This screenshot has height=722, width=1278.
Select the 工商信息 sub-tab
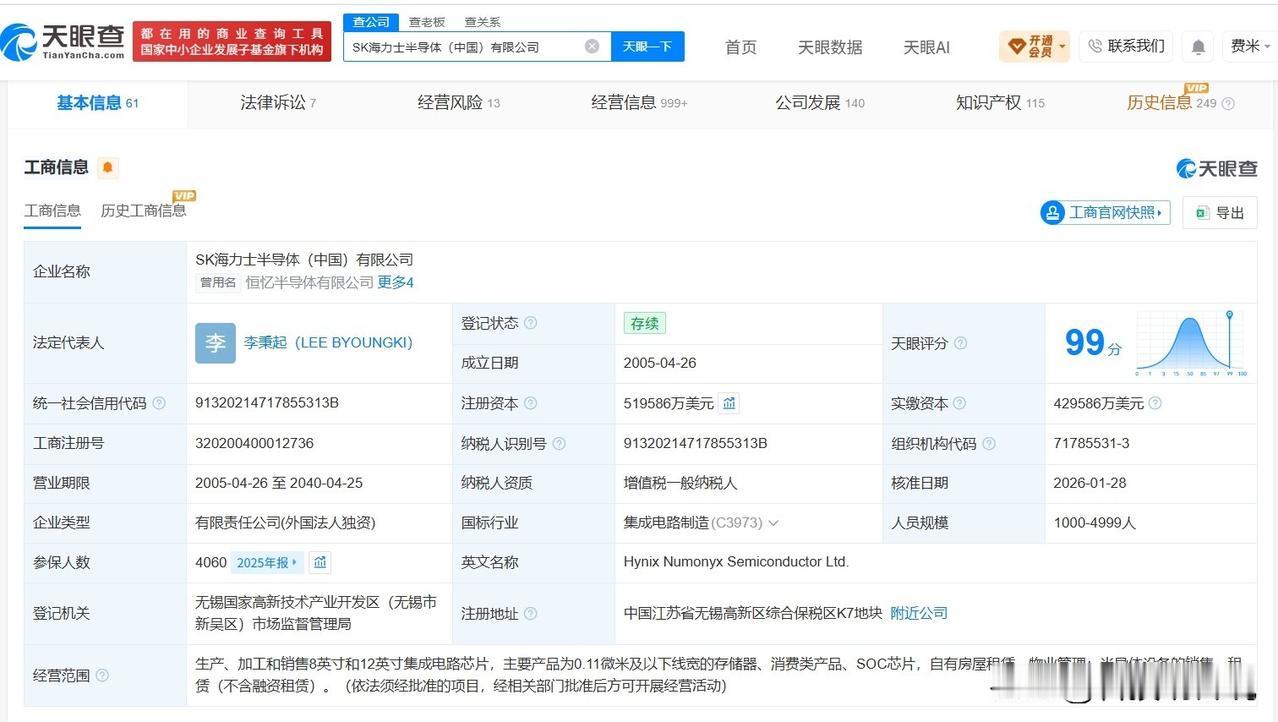tap(52, 210)
